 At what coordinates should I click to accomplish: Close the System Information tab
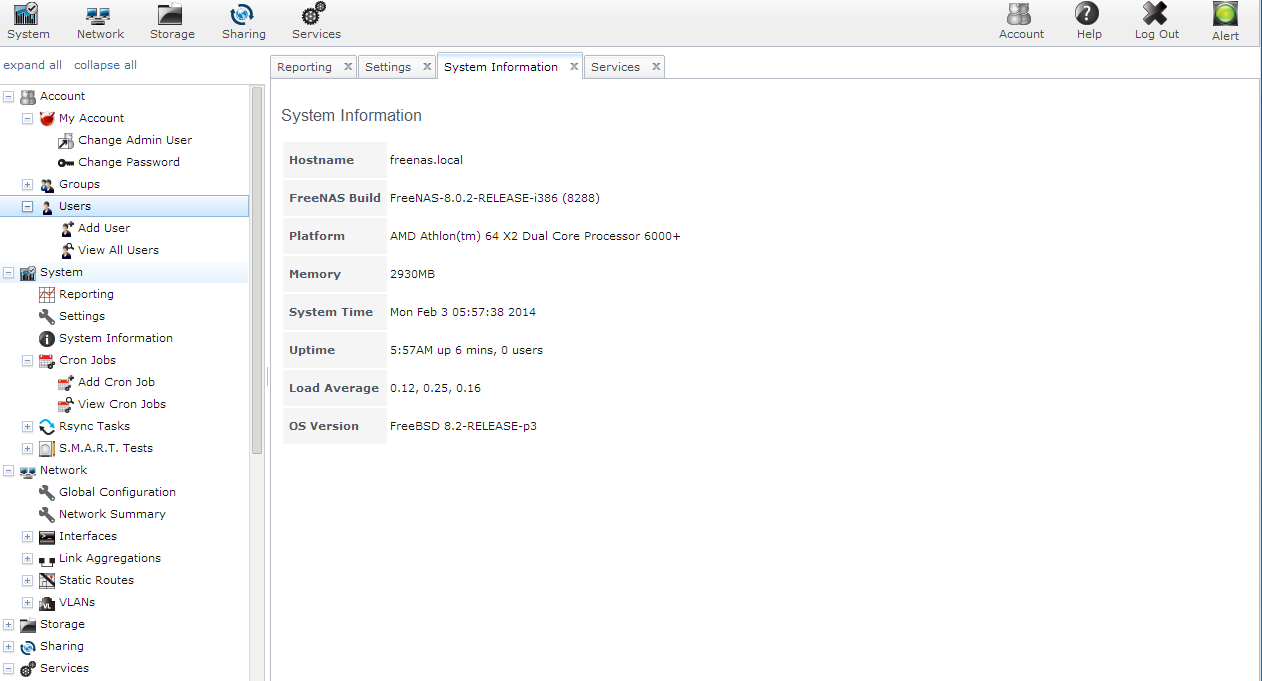click(574, 67)
